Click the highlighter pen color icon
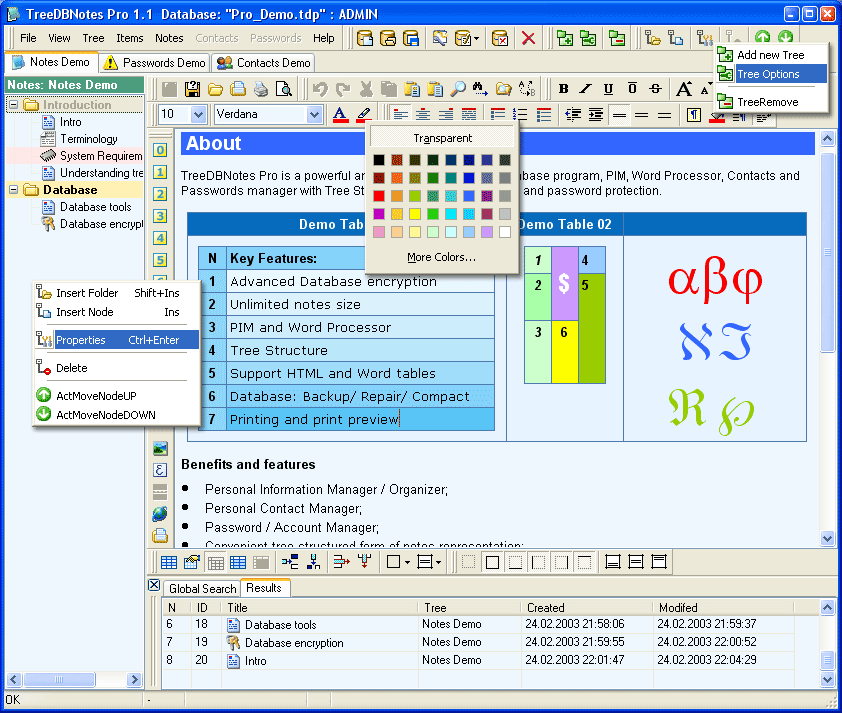This screenshot has width=842, height=713. [364, 114]
